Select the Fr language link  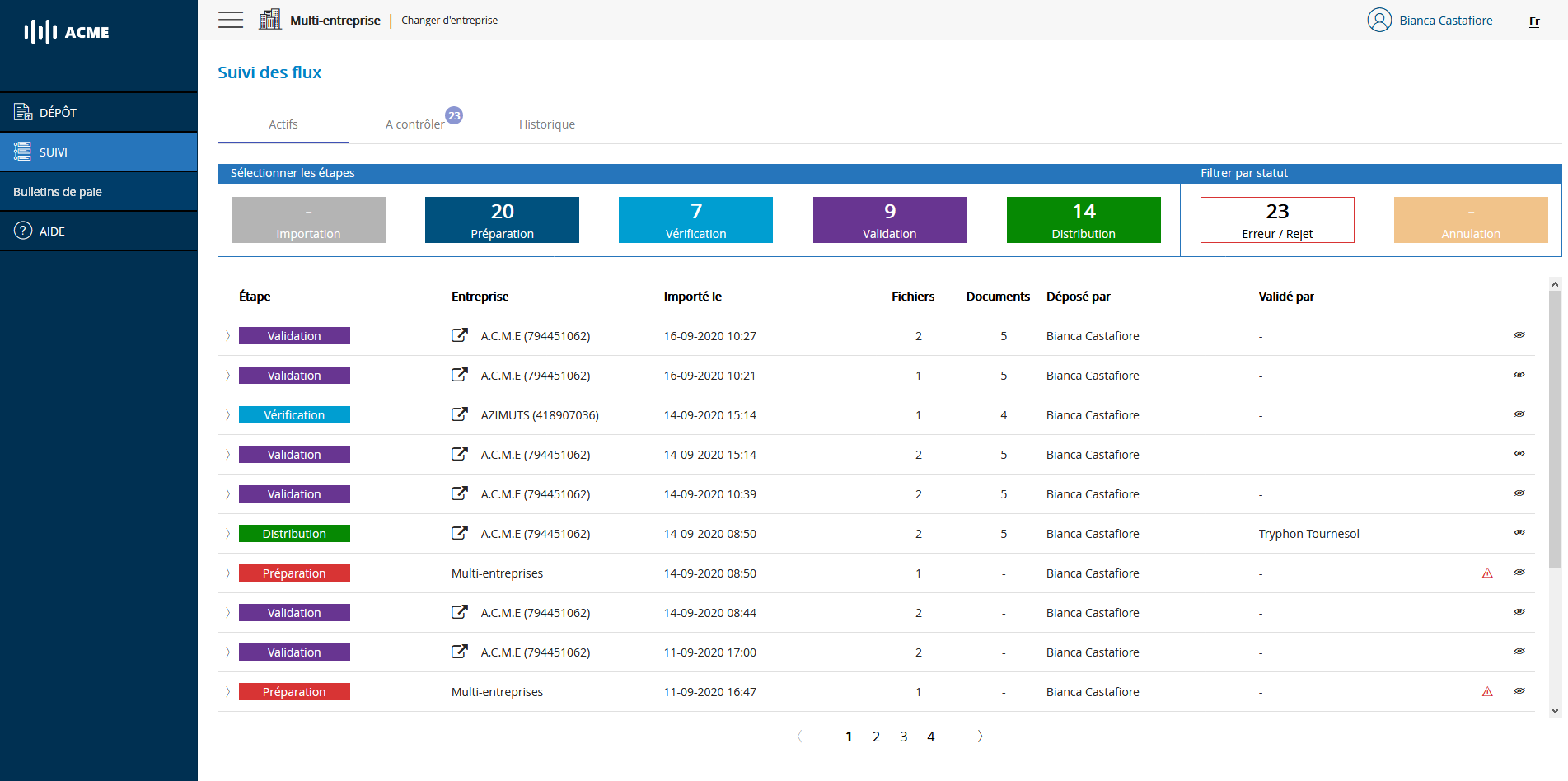[1533, 21]
